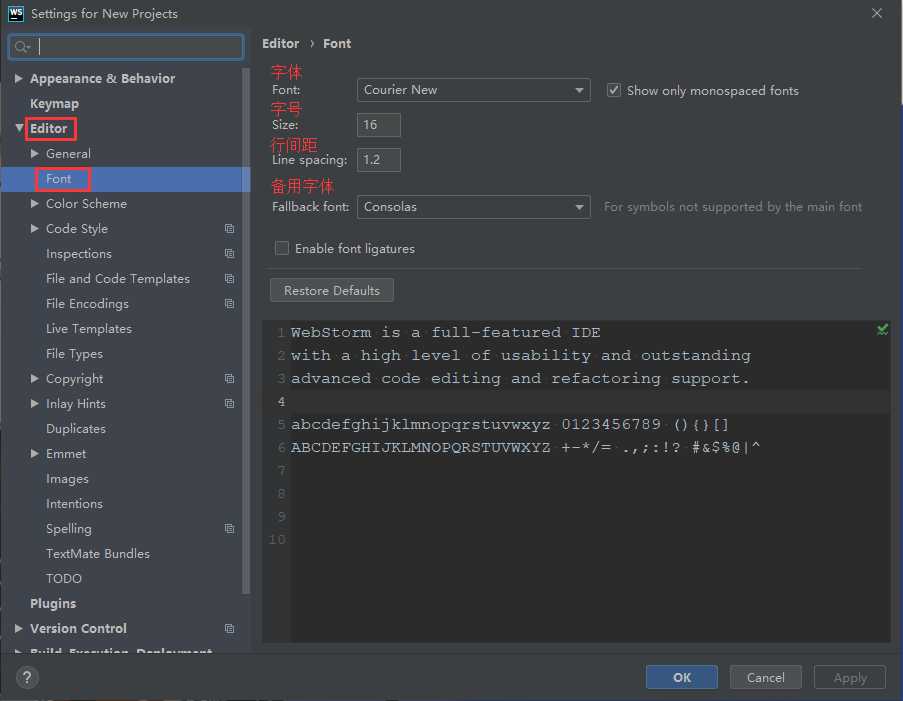Toggle Show only monospaced fonts checkbox
This screenshot has width=903, height=701.
click(614, 90)
